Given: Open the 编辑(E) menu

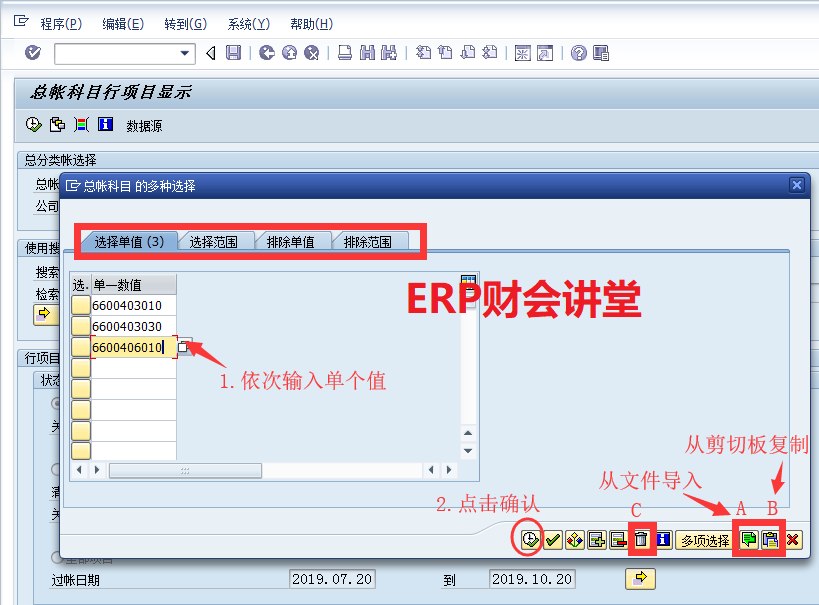Looking at the screenshot, I should coord(123,24).
